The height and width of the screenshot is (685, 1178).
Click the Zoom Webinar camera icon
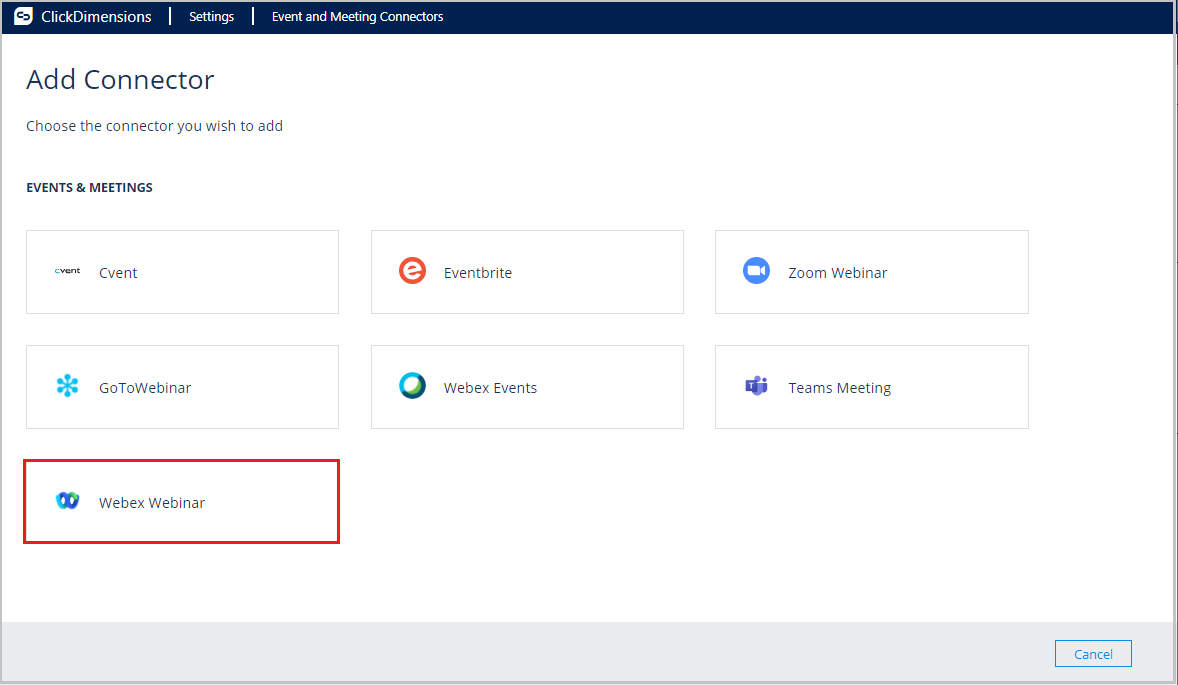(x=757, y=270)
